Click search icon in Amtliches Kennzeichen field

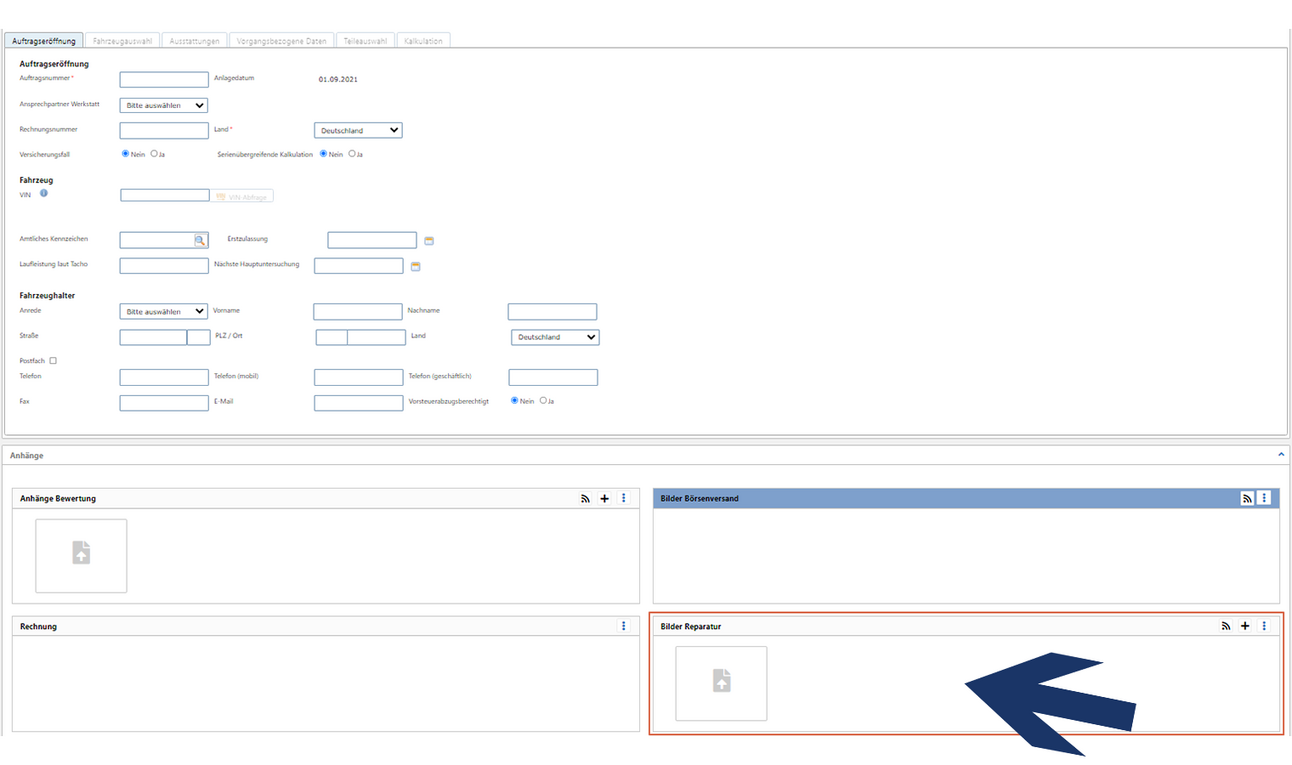click(x=200, y=240)
